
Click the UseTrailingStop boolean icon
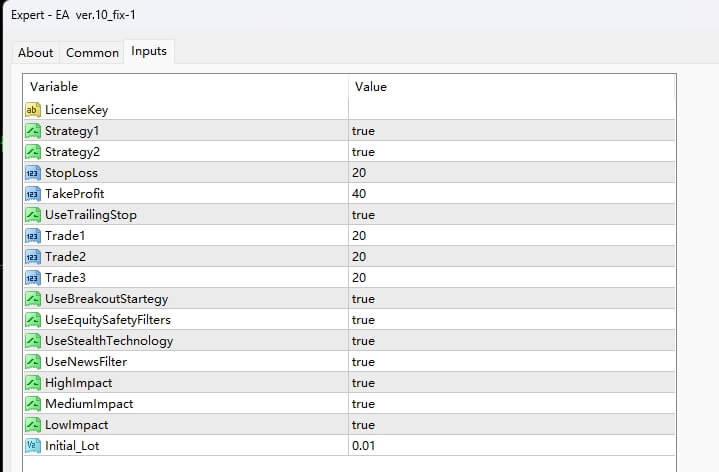(x=32, y=215)
